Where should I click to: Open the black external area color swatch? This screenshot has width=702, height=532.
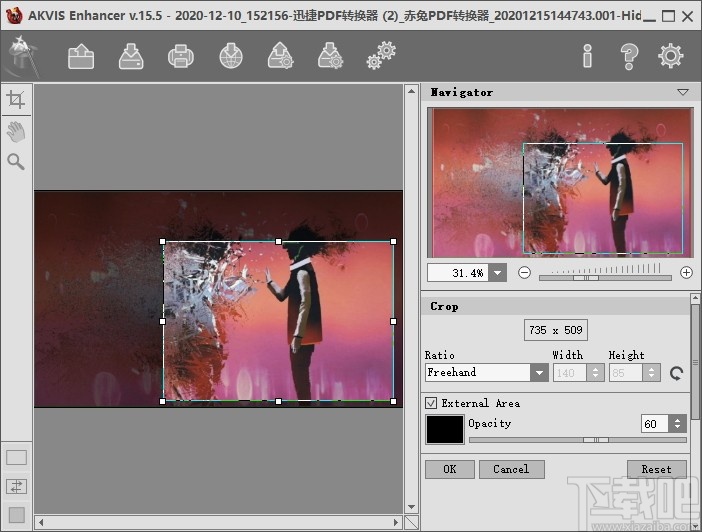[445, 429]
